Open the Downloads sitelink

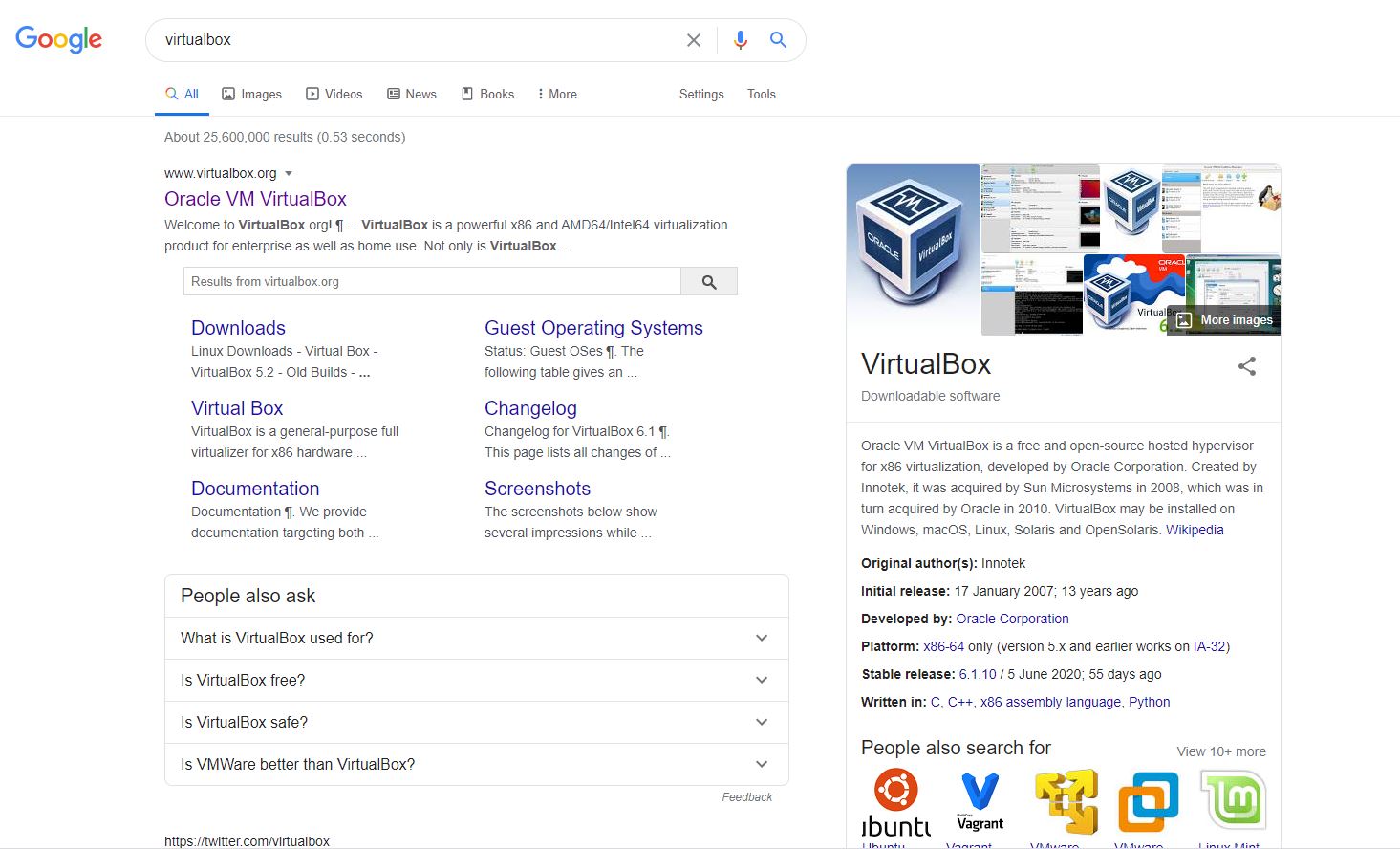(238, 328)
